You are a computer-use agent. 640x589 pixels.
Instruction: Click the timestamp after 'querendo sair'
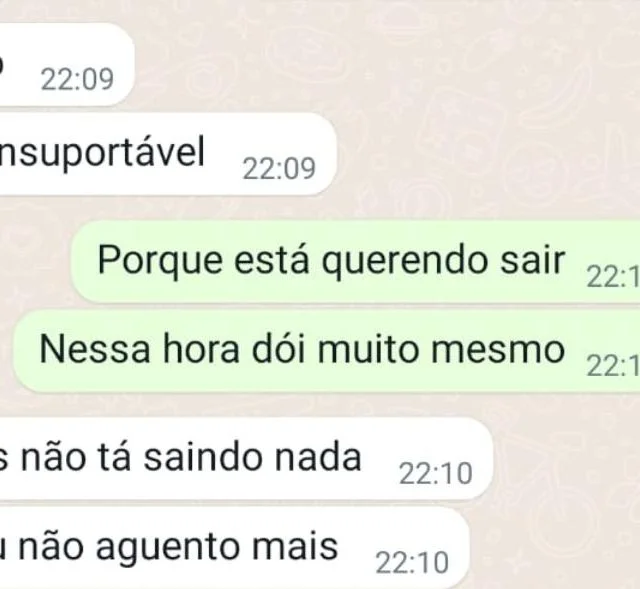click(x=613, y=277)
